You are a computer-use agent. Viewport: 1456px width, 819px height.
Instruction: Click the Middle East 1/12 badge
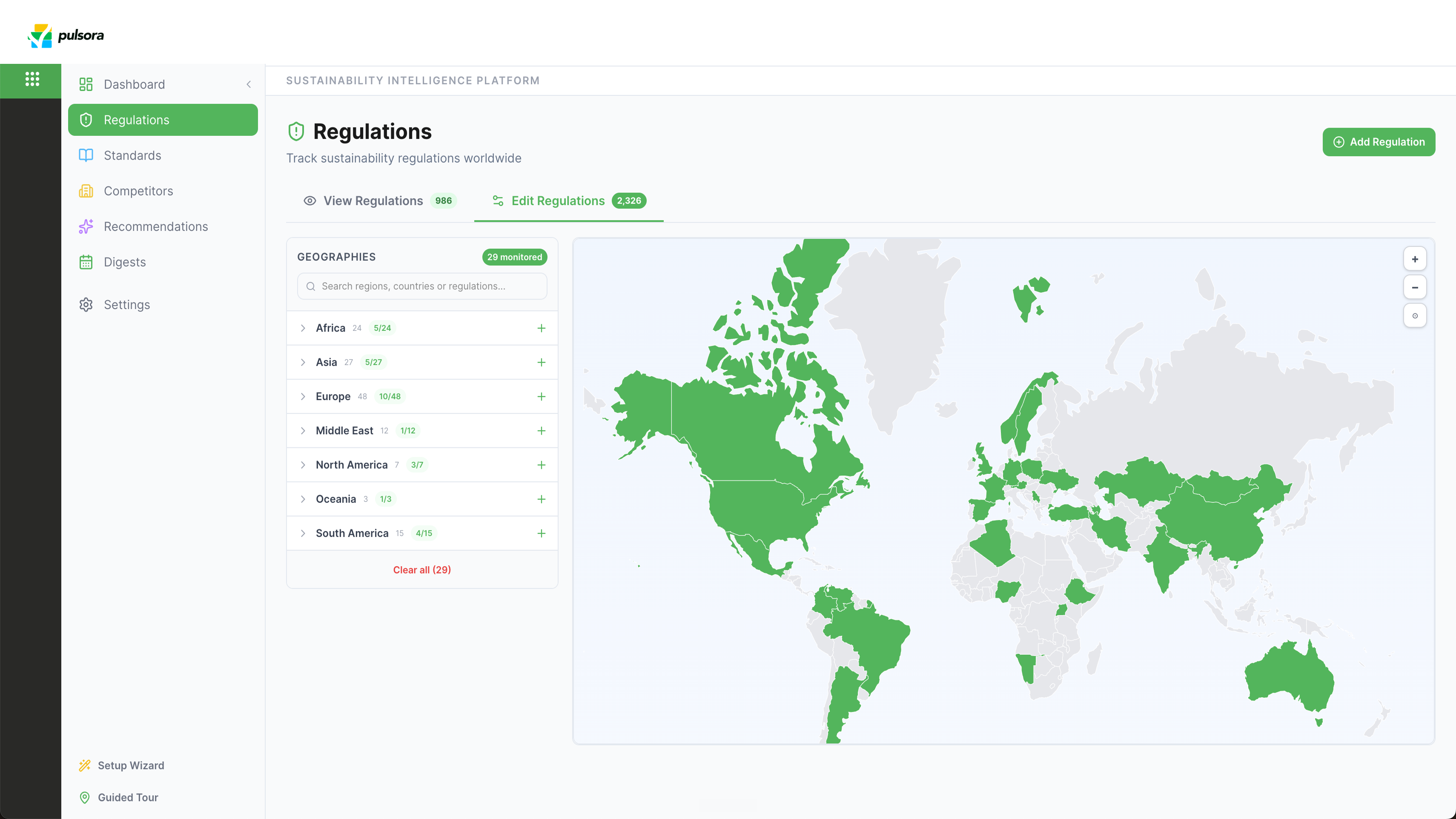pos(407,431)
